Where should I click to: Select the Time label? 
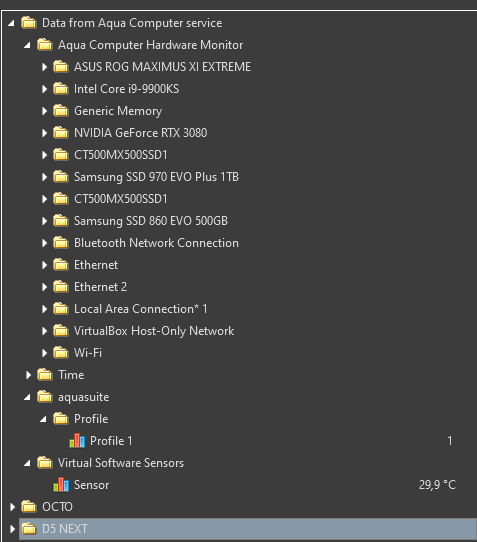click(71, 375)
